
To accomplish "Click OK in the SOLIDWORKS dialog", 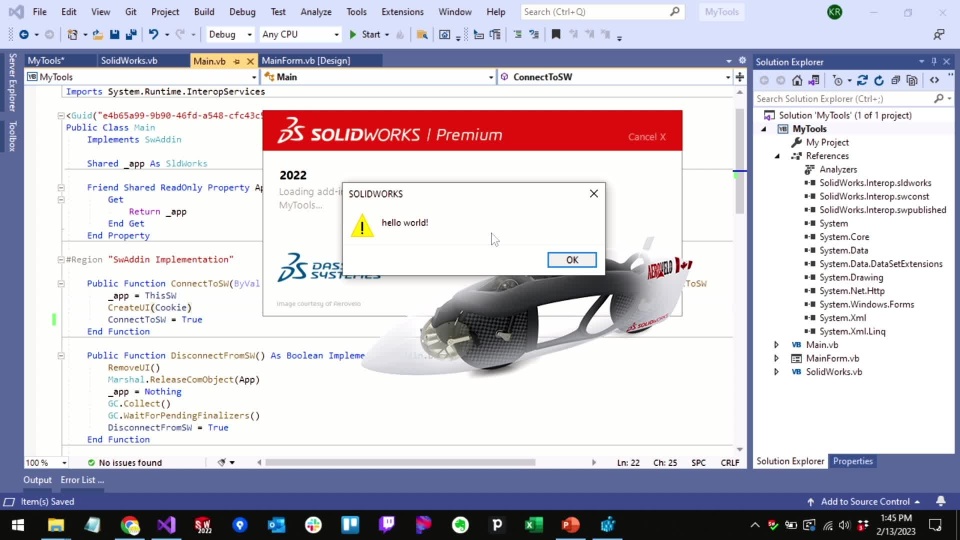I will point(572,260).
